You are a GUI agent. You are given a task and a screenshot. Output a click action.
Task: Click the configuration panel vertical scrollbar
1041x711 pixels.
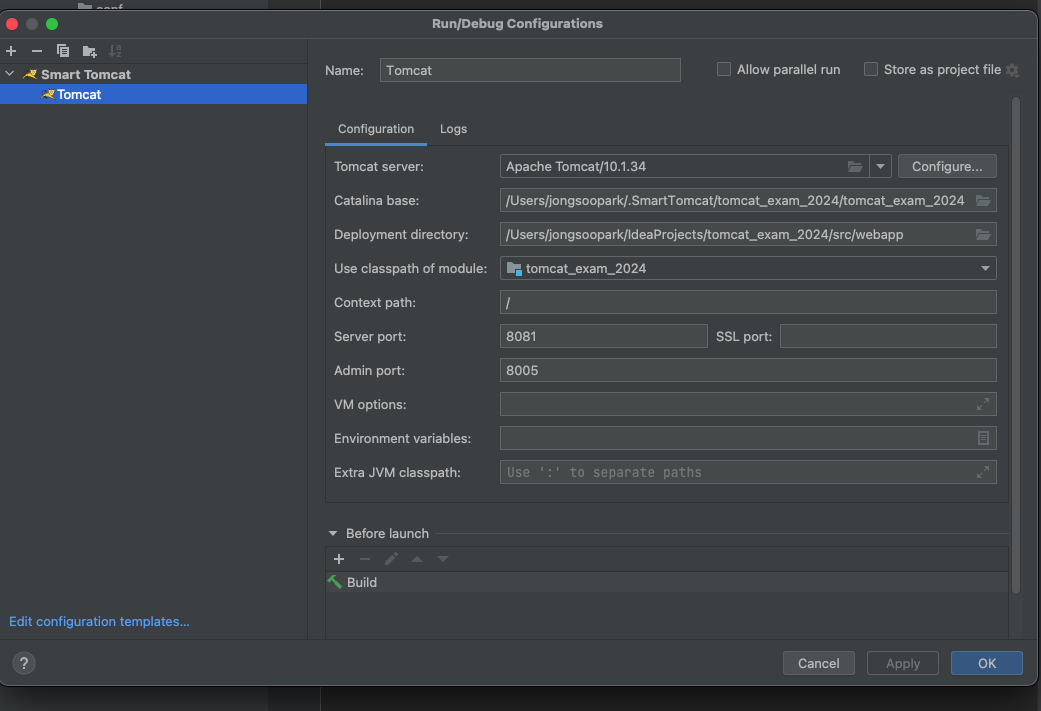click(x=1016, y=345)
